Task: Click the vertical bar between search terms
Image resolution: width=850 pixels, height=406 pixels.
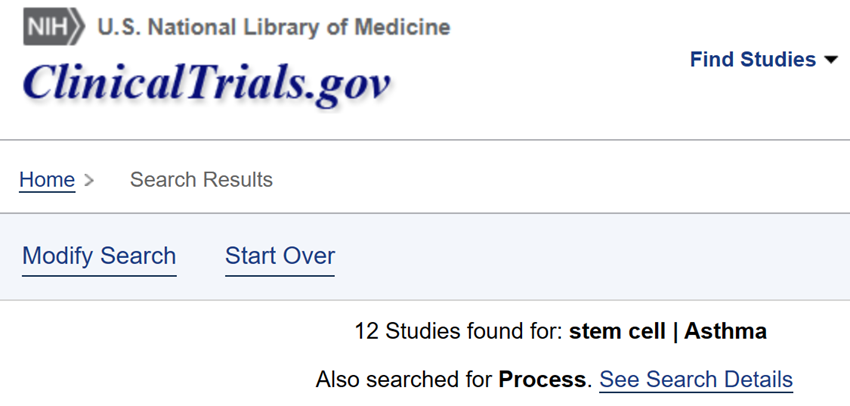Action: coord(675,331)
